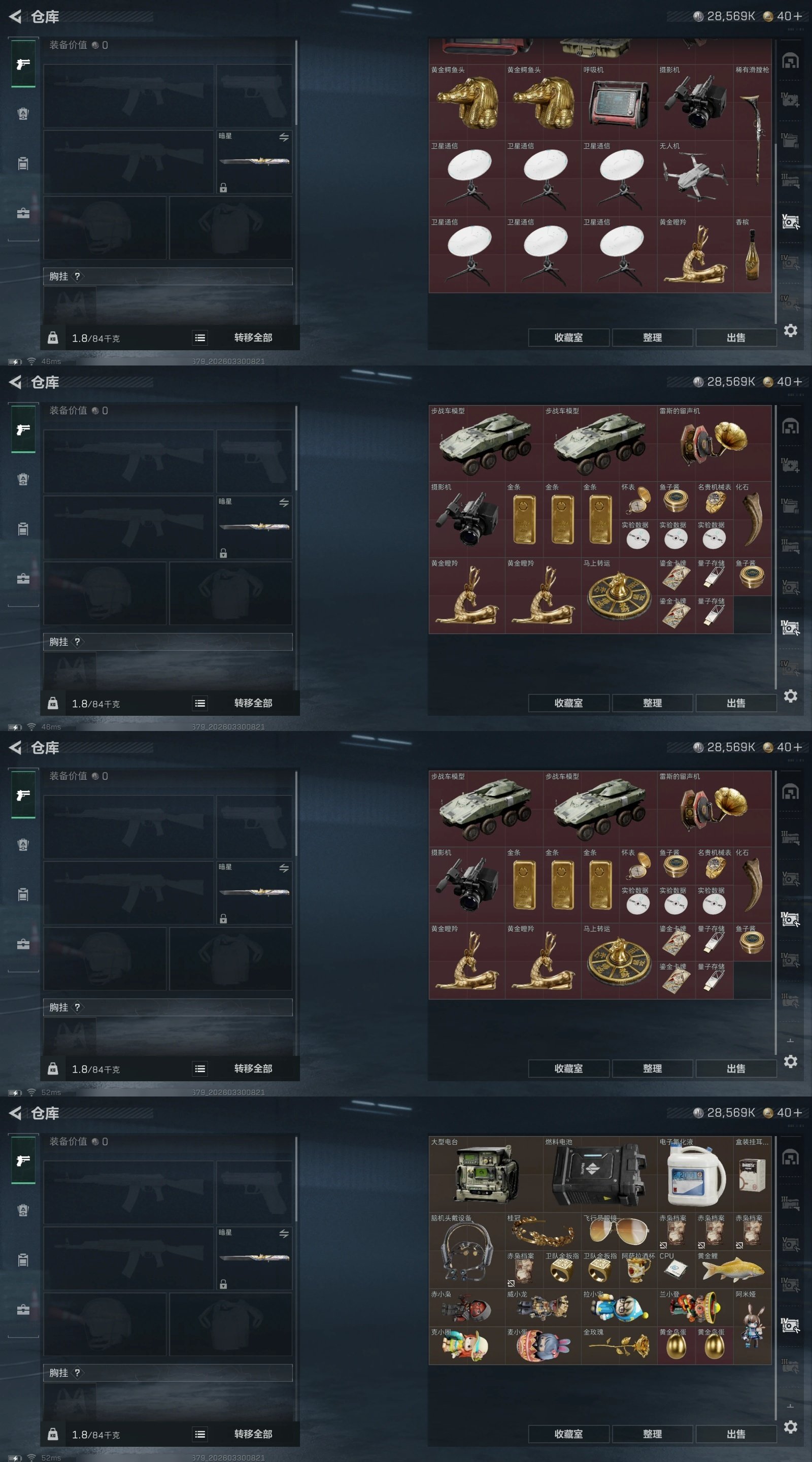The width and height of the screenshot is (812, 1462).
Task: Select the 桂冠 laurel crown item
Action: 543,1231
